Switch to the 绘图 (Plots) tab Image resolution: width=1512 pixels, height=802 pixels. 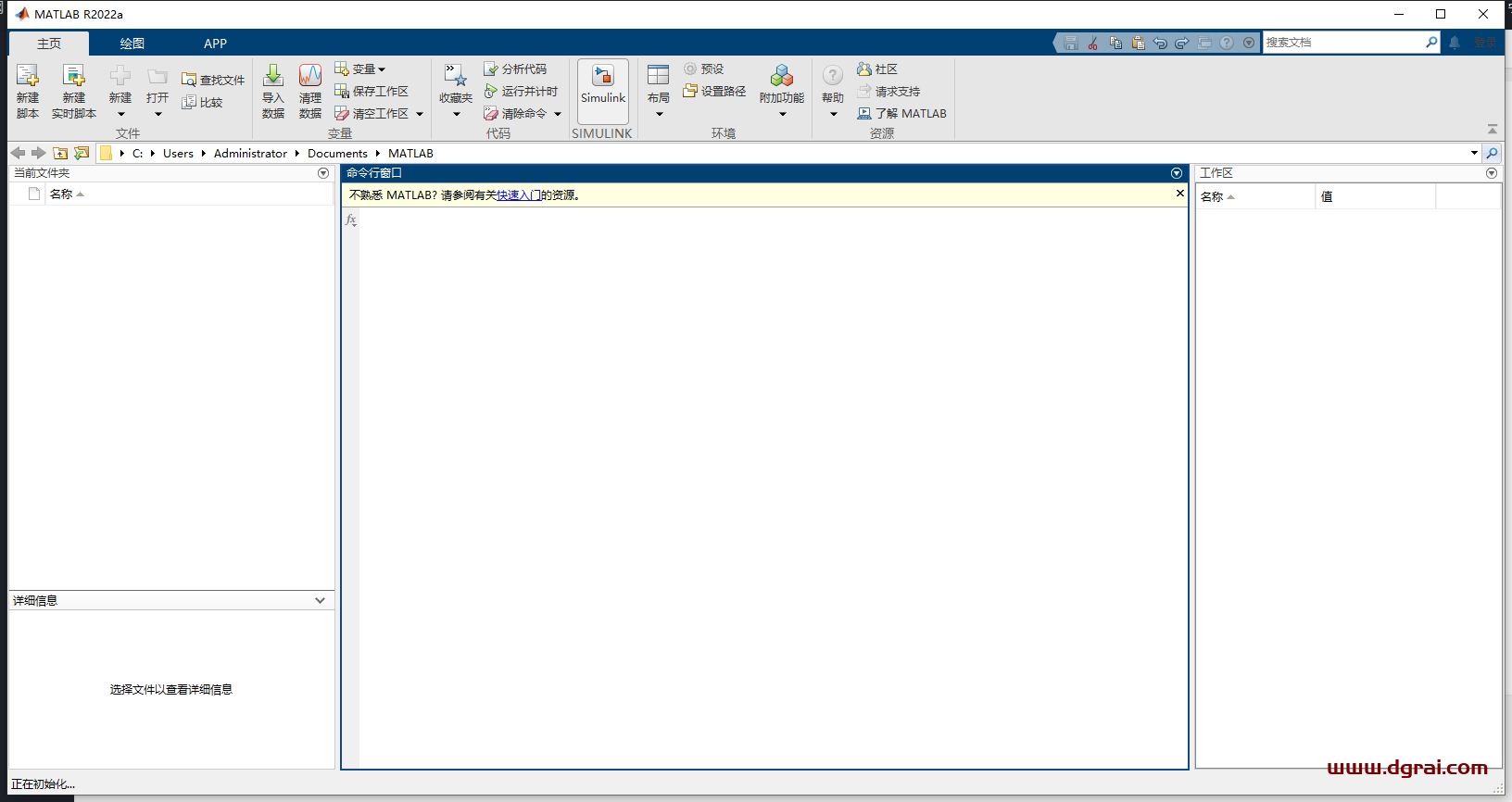132,44
